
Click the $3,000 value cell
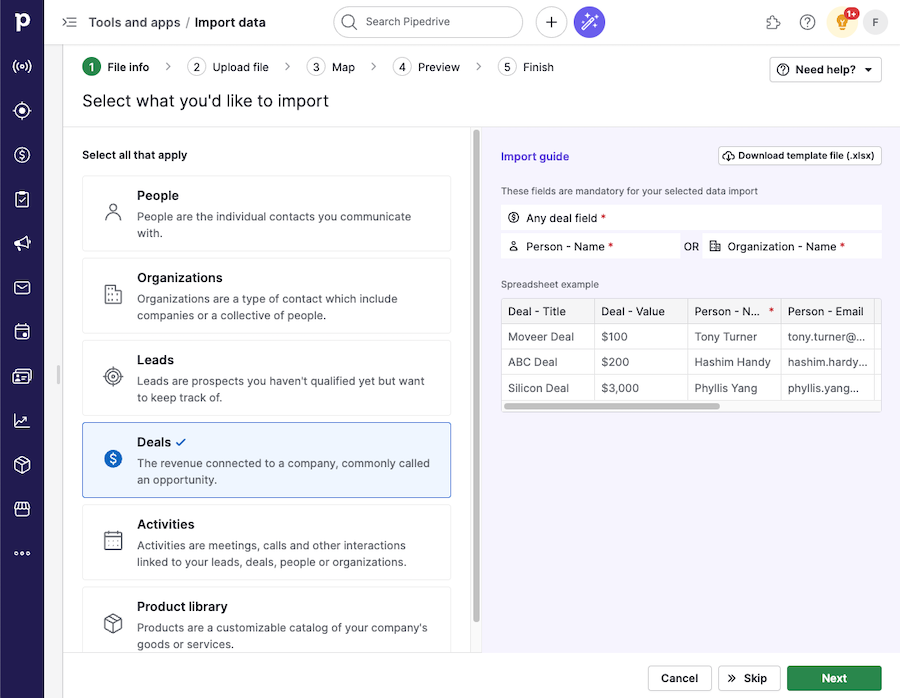(x=641, y=388)
